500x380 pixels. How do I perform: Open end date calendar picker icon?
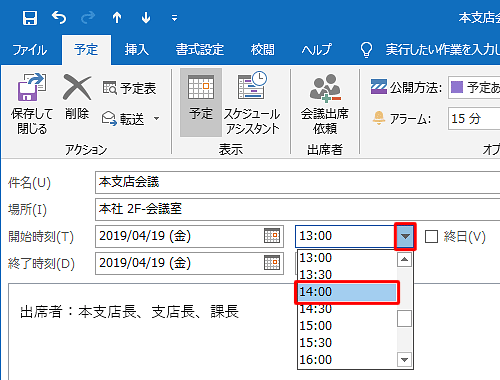click(x=272, y=263)
